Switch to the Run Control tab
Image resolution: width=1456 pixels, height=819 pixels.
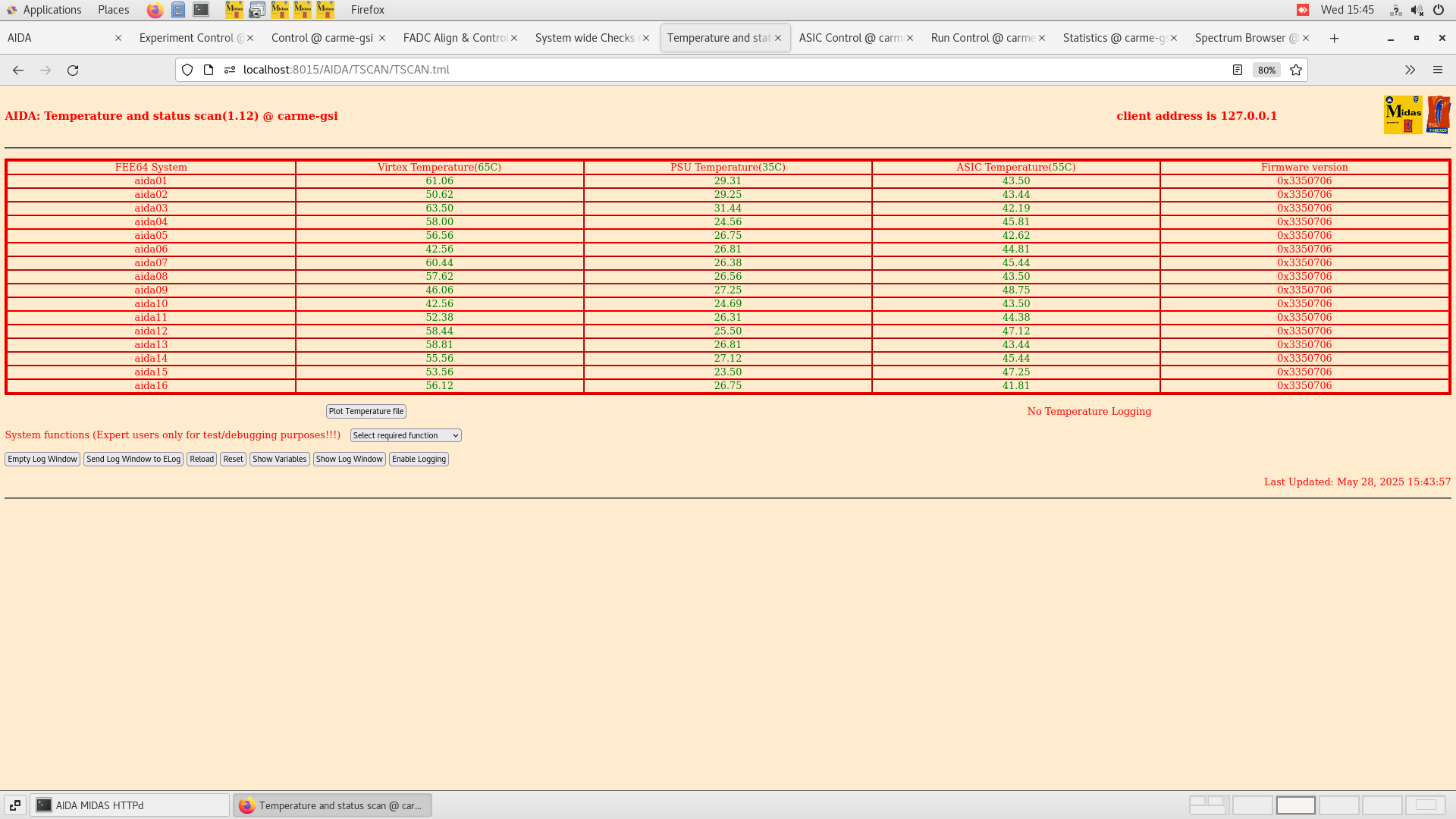982,37
